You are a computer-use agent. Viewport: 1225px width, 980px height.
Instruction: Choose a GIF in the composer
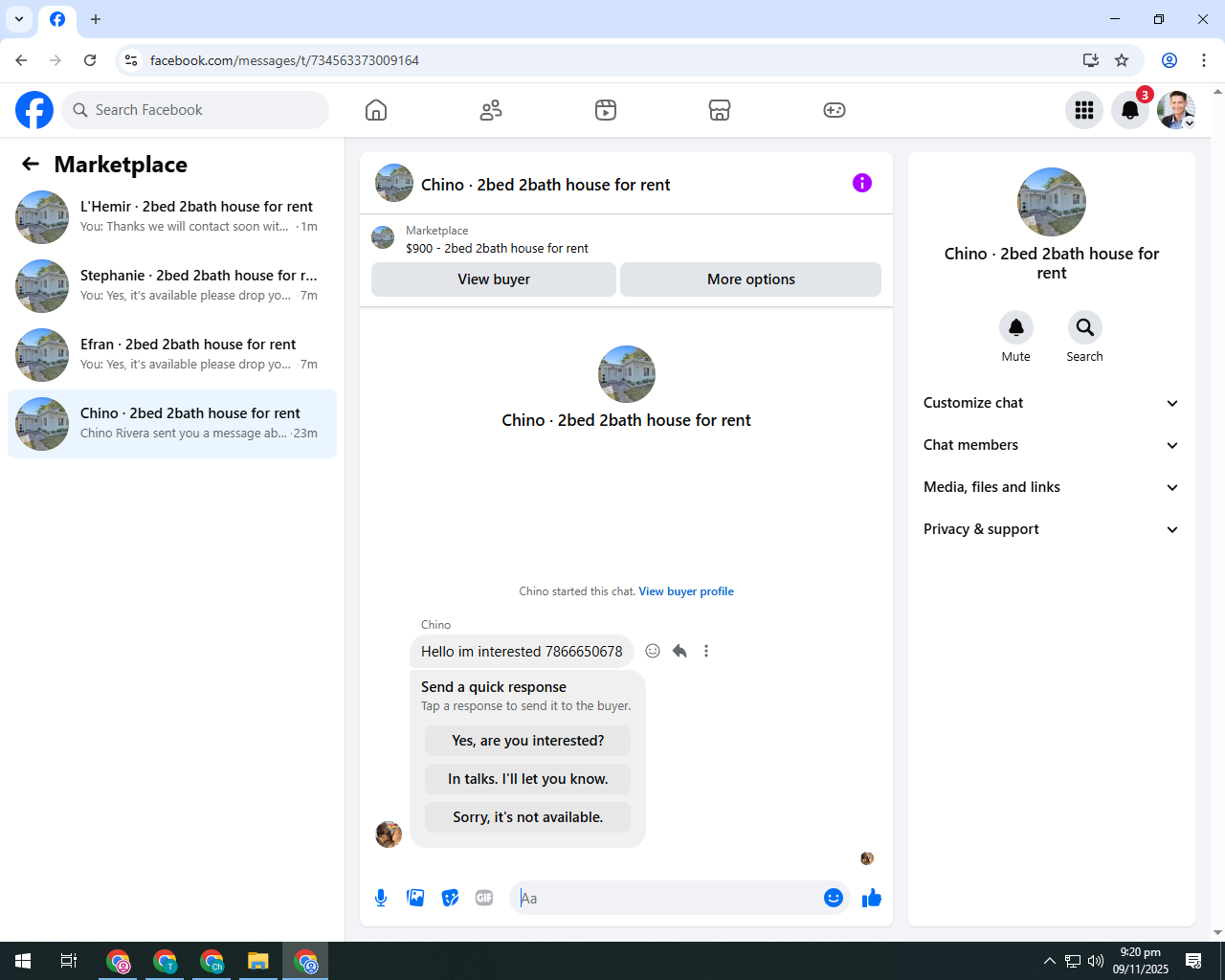coord(484,898)
